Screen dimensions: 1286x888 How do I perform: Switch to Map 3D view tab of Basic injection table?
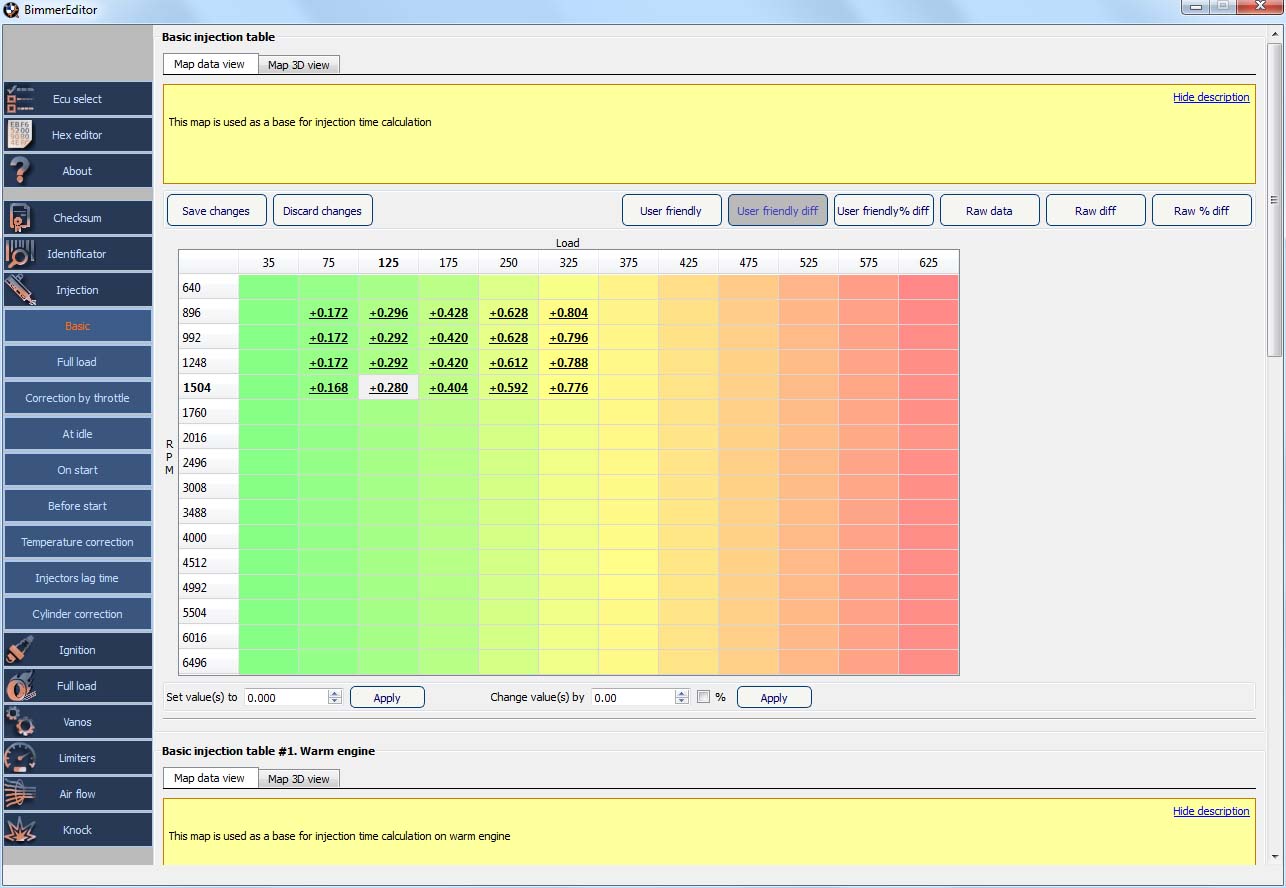click(298, 65)
